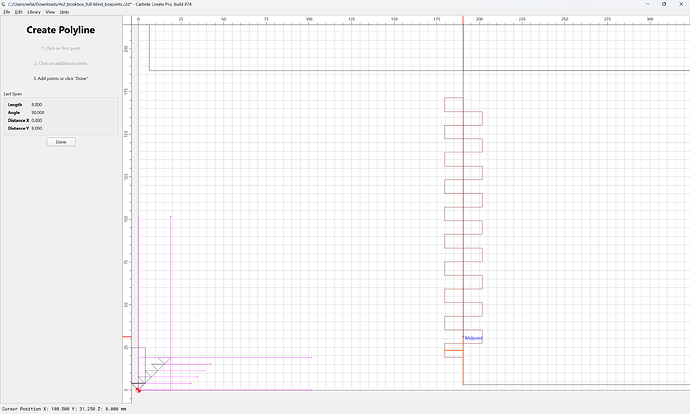Click the Carbide Create app icon in title bar
The height and width of the screenshot is (414, 690).
(x=4, y=4)
